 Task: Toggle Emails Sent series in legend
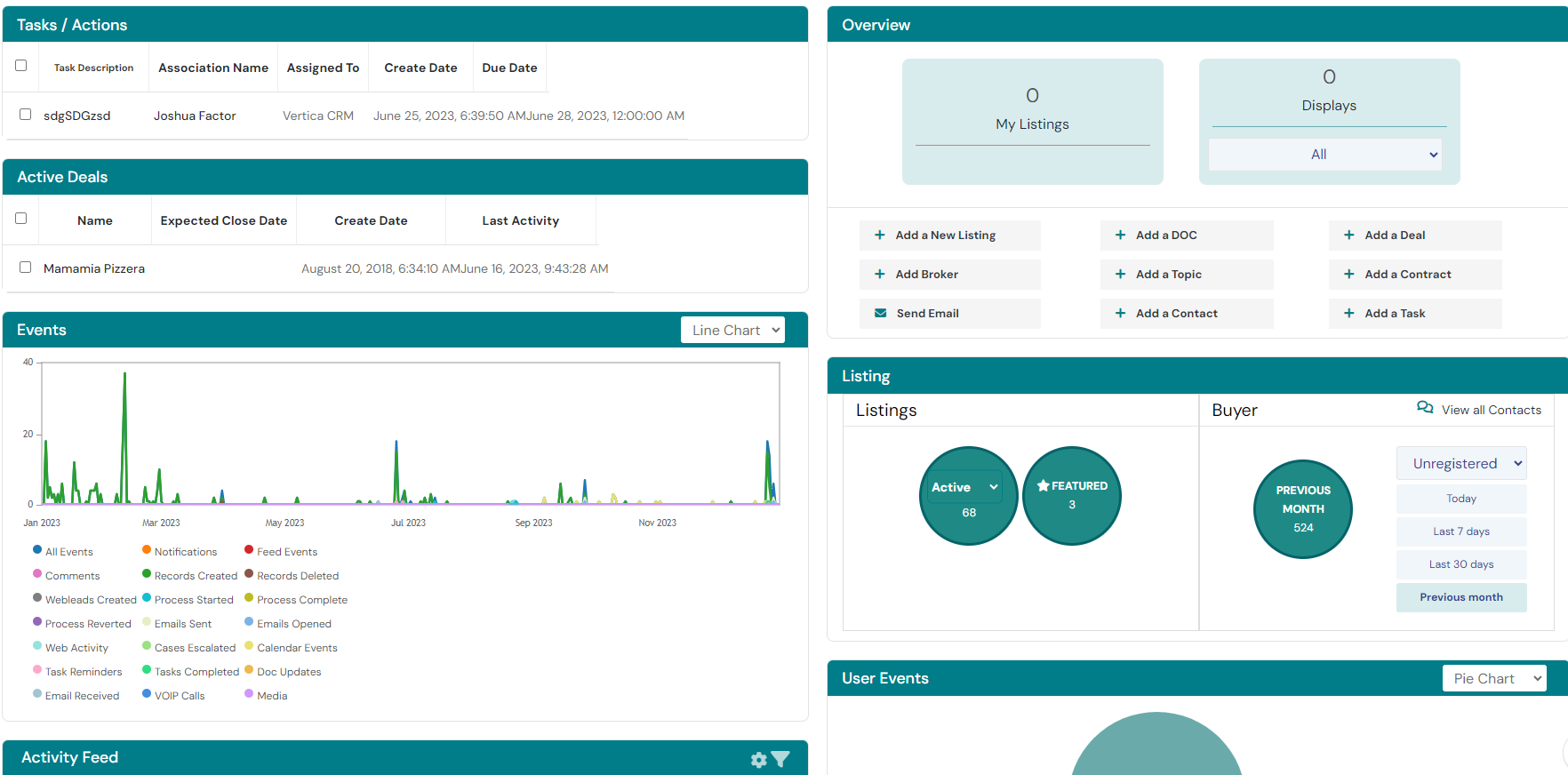pos(177,624)
